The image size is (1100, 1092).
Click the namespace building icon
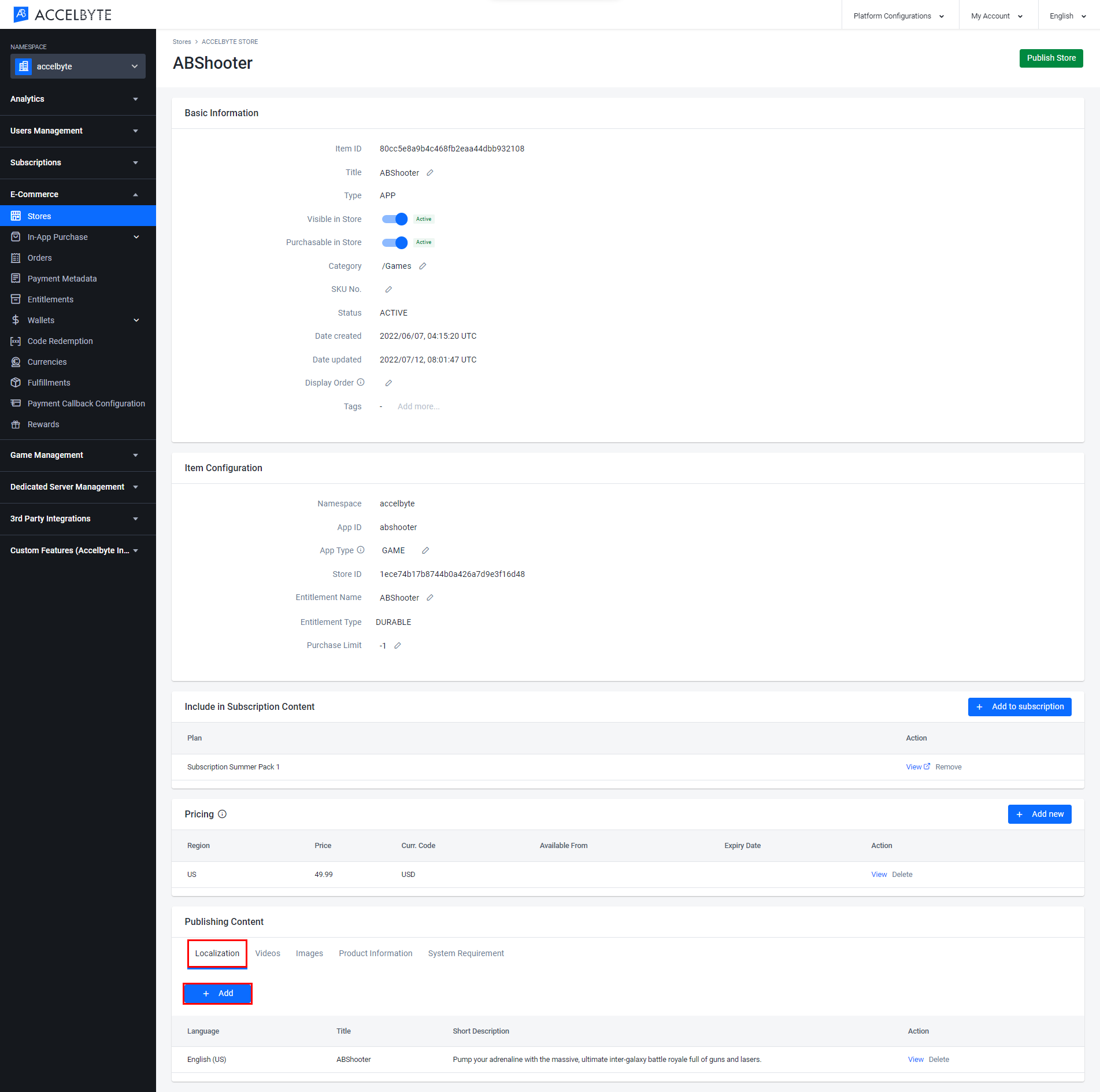pyautogui.click(x=23, y=66)
